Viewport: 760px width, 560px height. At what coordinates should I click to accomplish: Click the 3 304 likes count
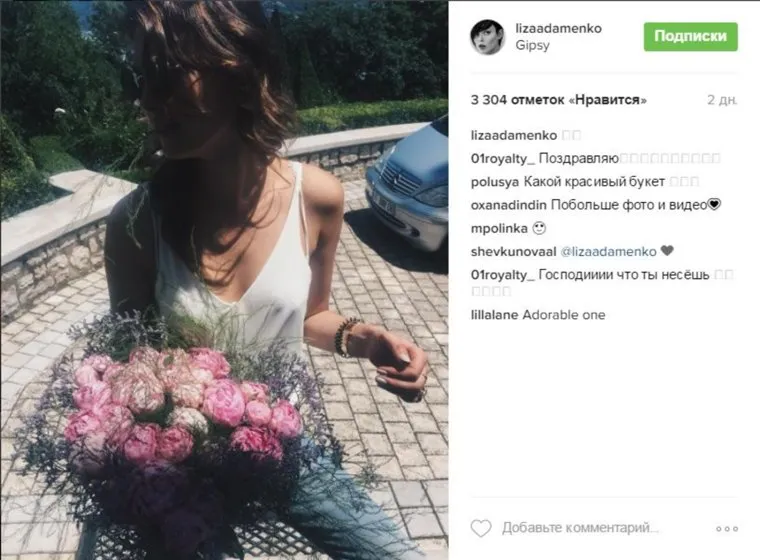pyautogui.click(x=559, y=100)
